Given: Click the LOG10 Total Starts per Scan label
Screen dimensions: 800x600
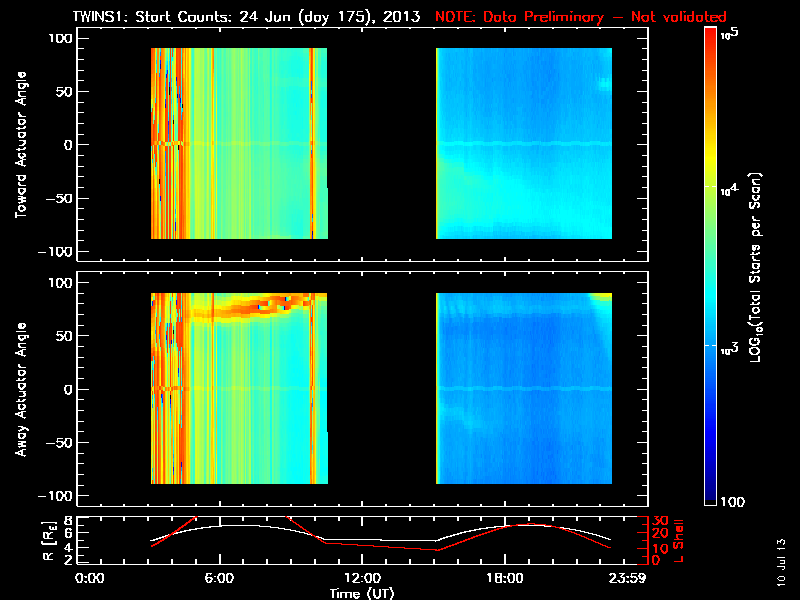Looking at the screenshot, I should (x=755, y=267).
